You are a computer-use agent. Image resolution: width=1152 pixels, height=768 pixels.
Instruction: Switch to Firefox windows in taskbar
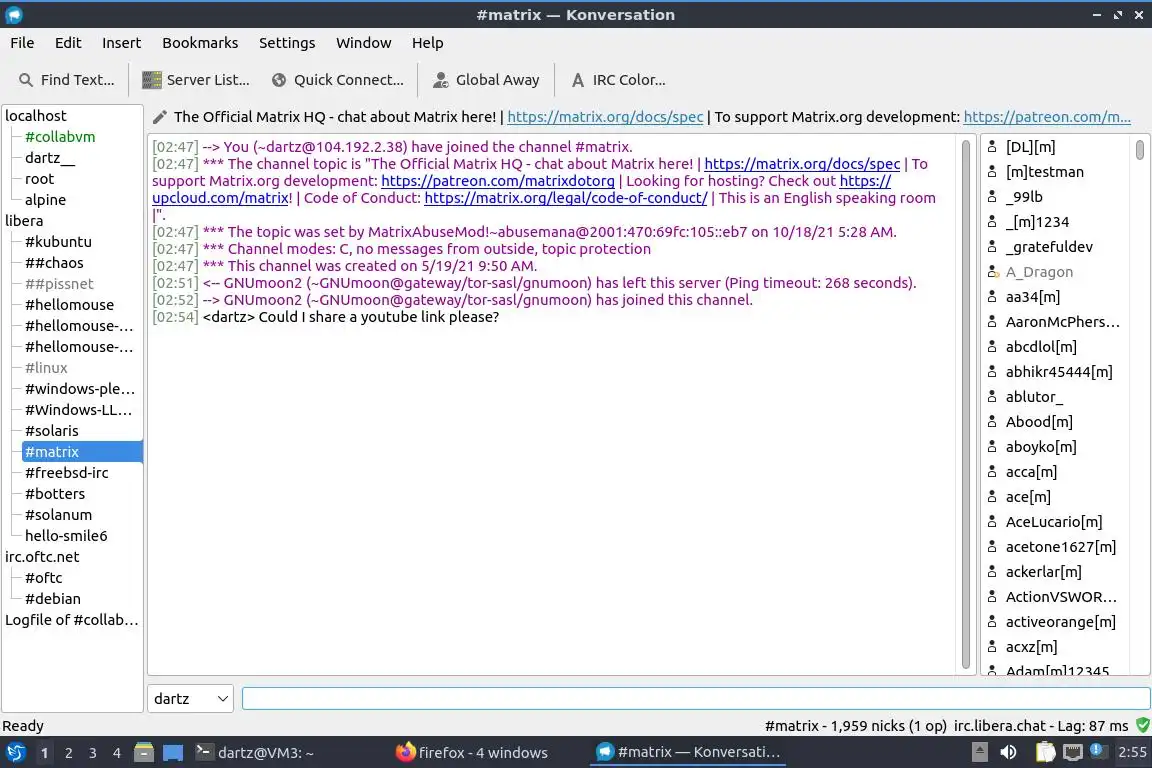coord(472,753)
